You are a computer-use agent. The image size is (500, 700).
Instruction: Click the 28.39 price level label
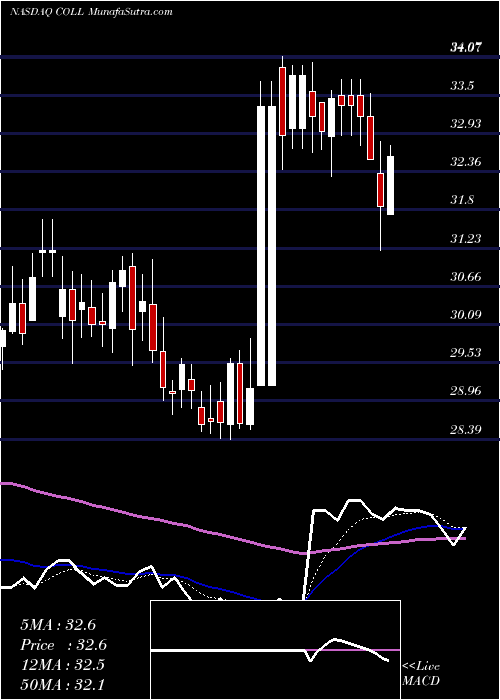coord(466,430)
